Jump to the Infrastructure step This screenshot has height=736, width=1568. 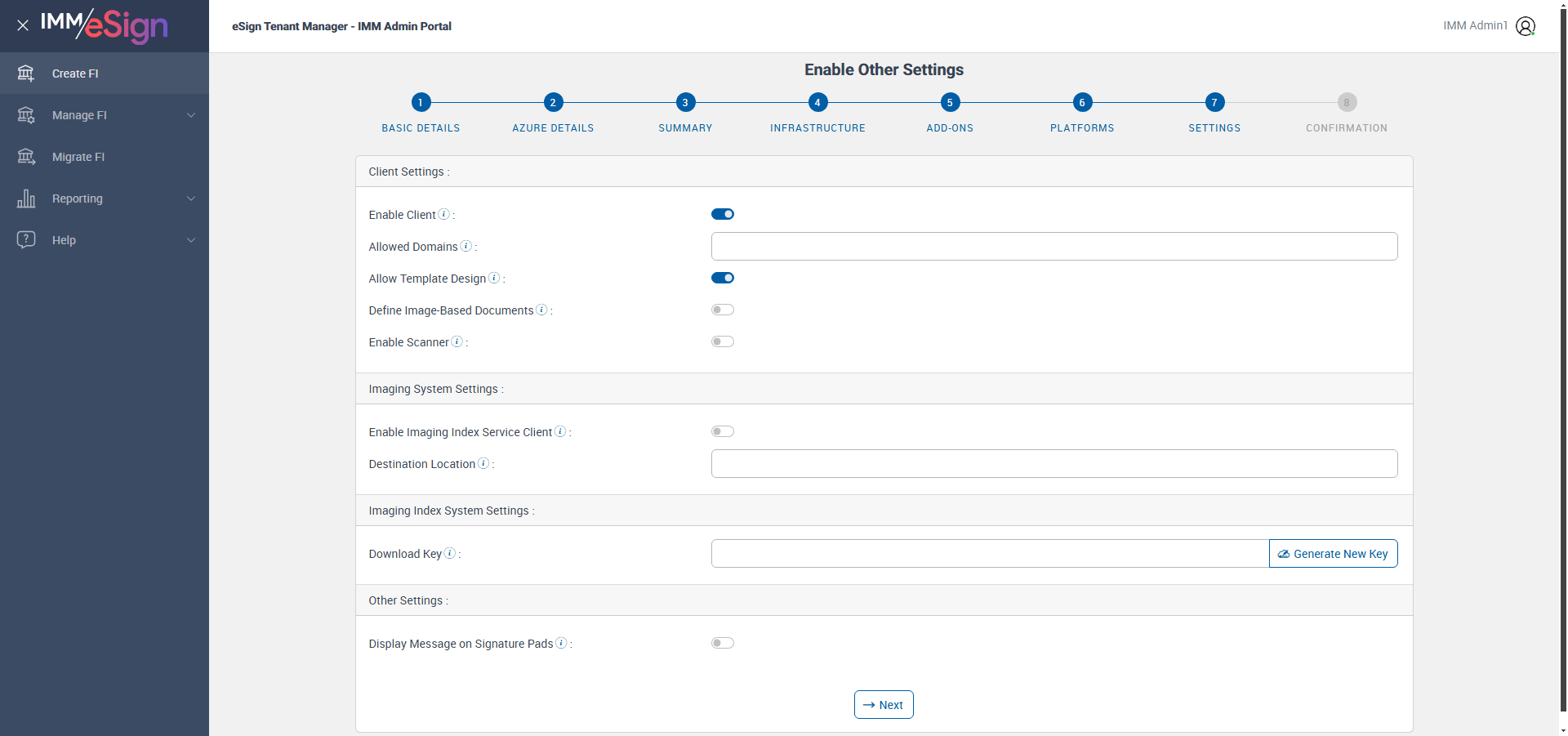[x=817, y=103]
